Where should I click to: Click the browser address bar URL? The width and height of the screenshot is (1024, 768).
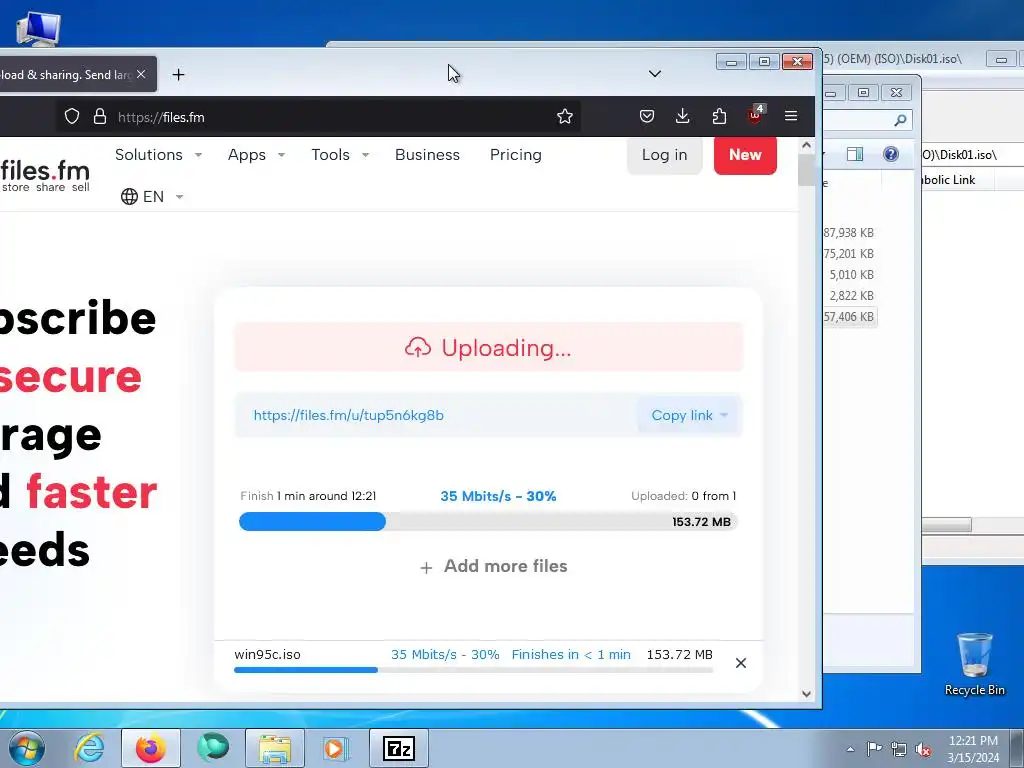[161, 117]
